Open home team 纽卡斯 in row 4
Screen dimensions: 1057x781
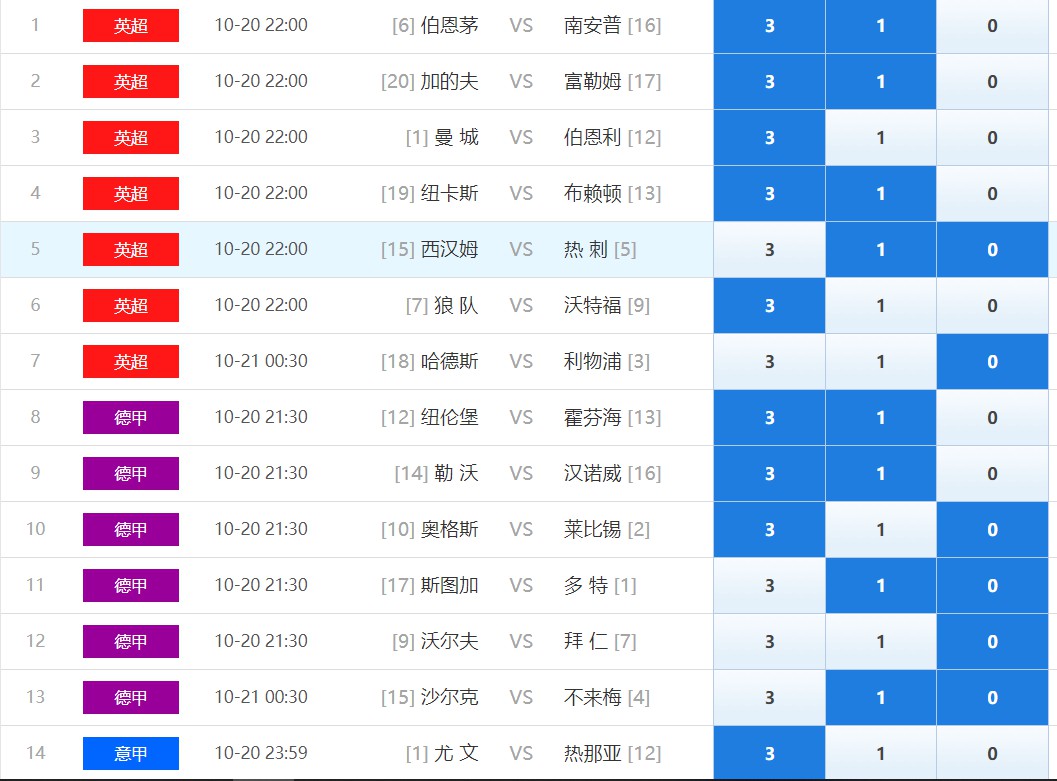(449, 193)
